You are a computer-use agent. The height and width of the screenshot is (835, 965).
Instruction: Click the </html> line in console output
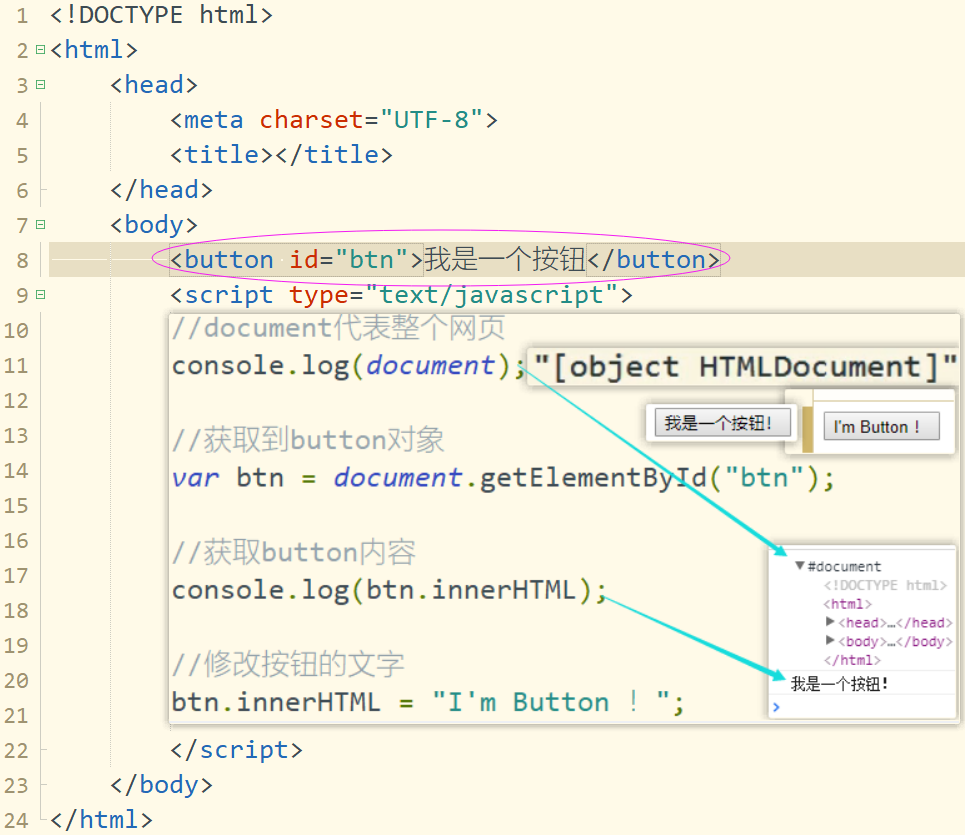pyautogui.click(x=852, y=660)
